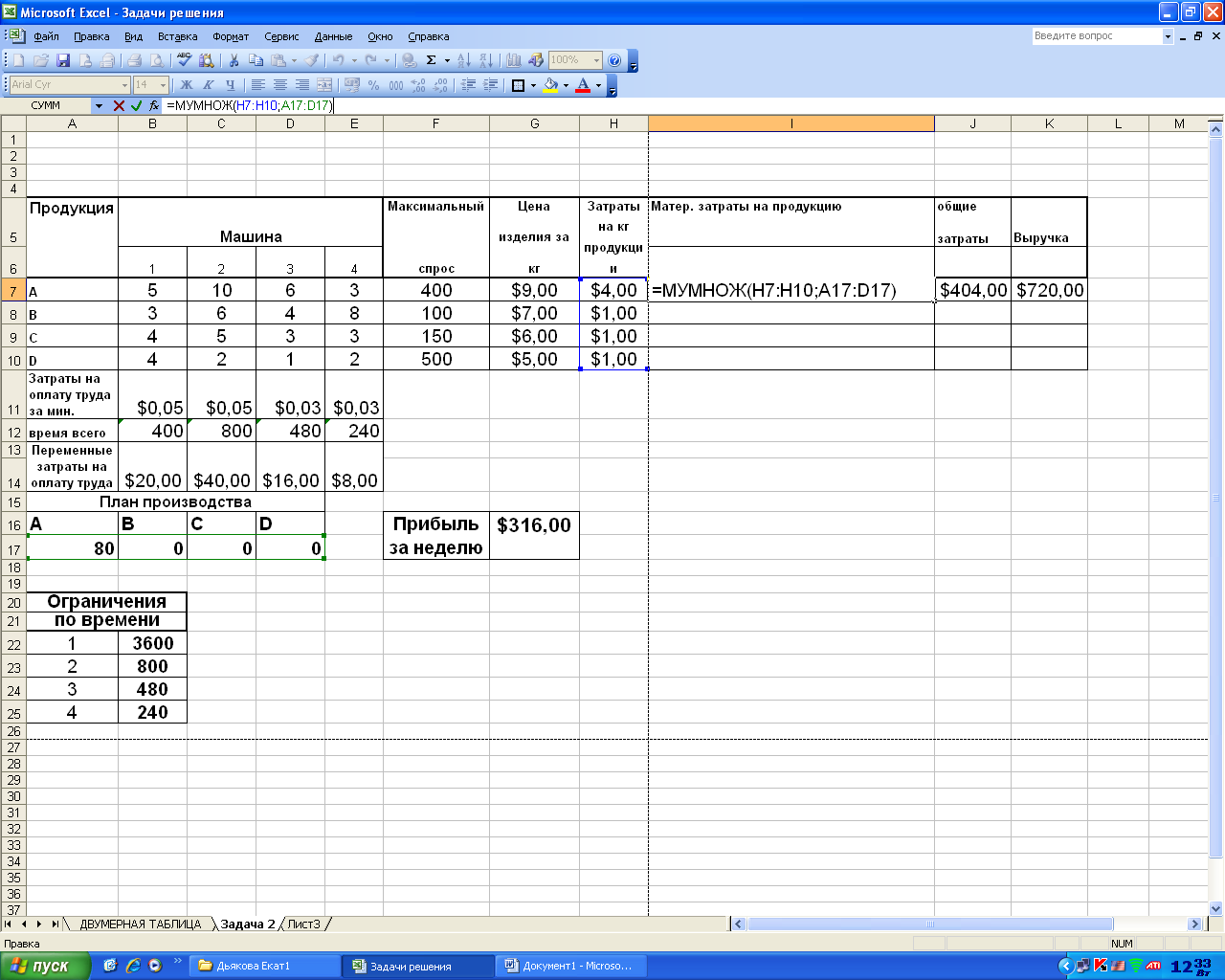Open the Font Color palette arrow
This screenshot has height=980, width=1225.
click(598, 85)
